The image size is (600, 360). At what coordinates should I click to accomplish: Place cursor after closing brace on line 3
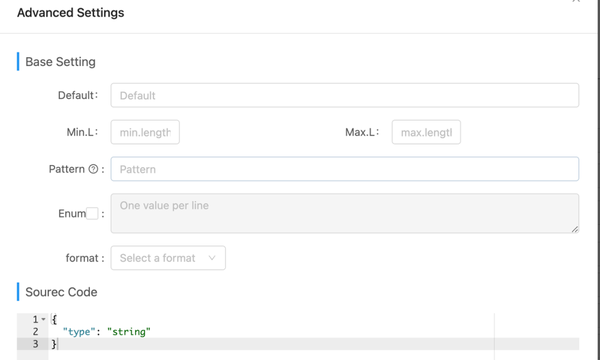click(58, 344)
